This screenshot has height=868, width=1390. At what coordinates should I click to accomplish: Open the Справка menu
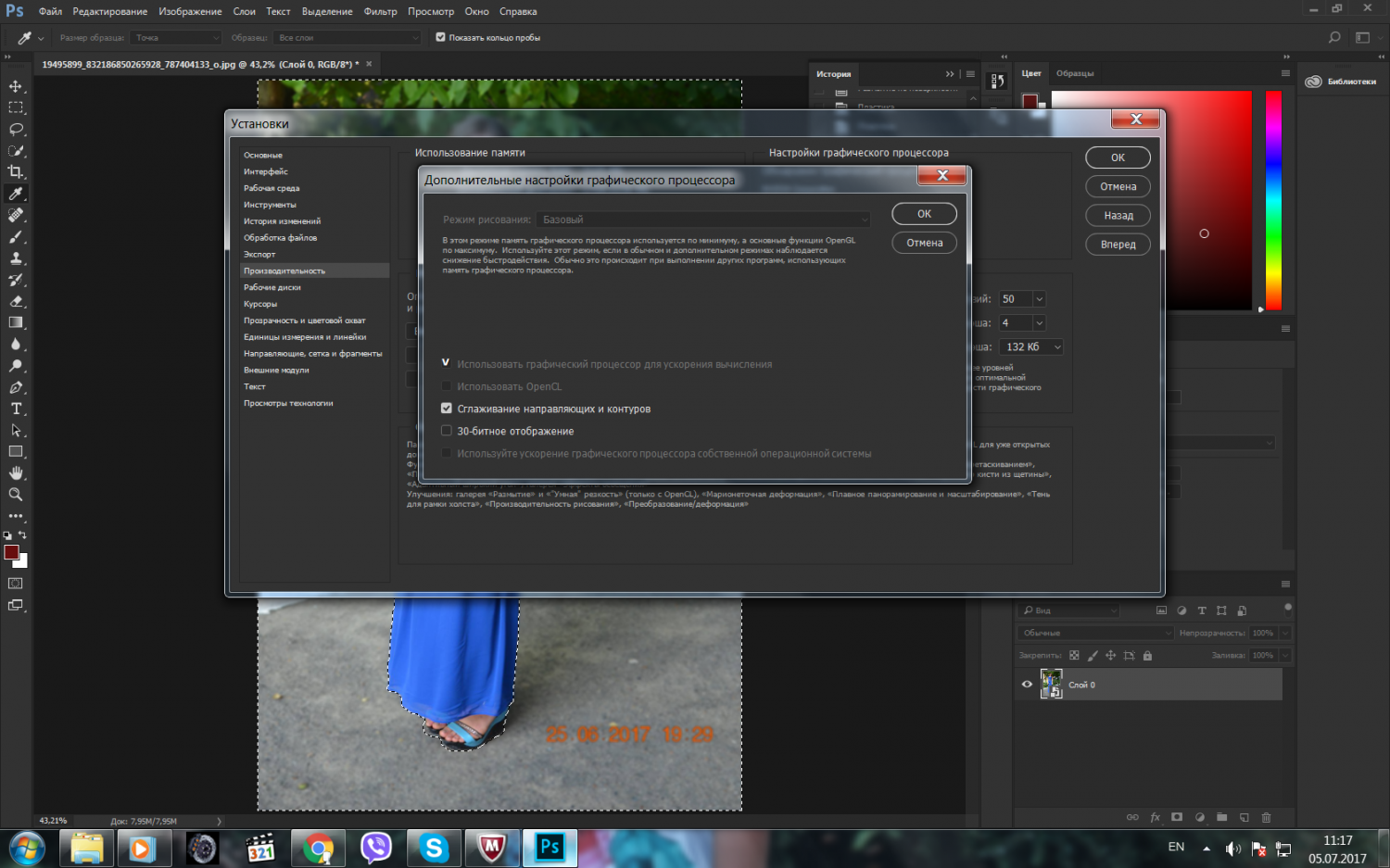(518, 11)
